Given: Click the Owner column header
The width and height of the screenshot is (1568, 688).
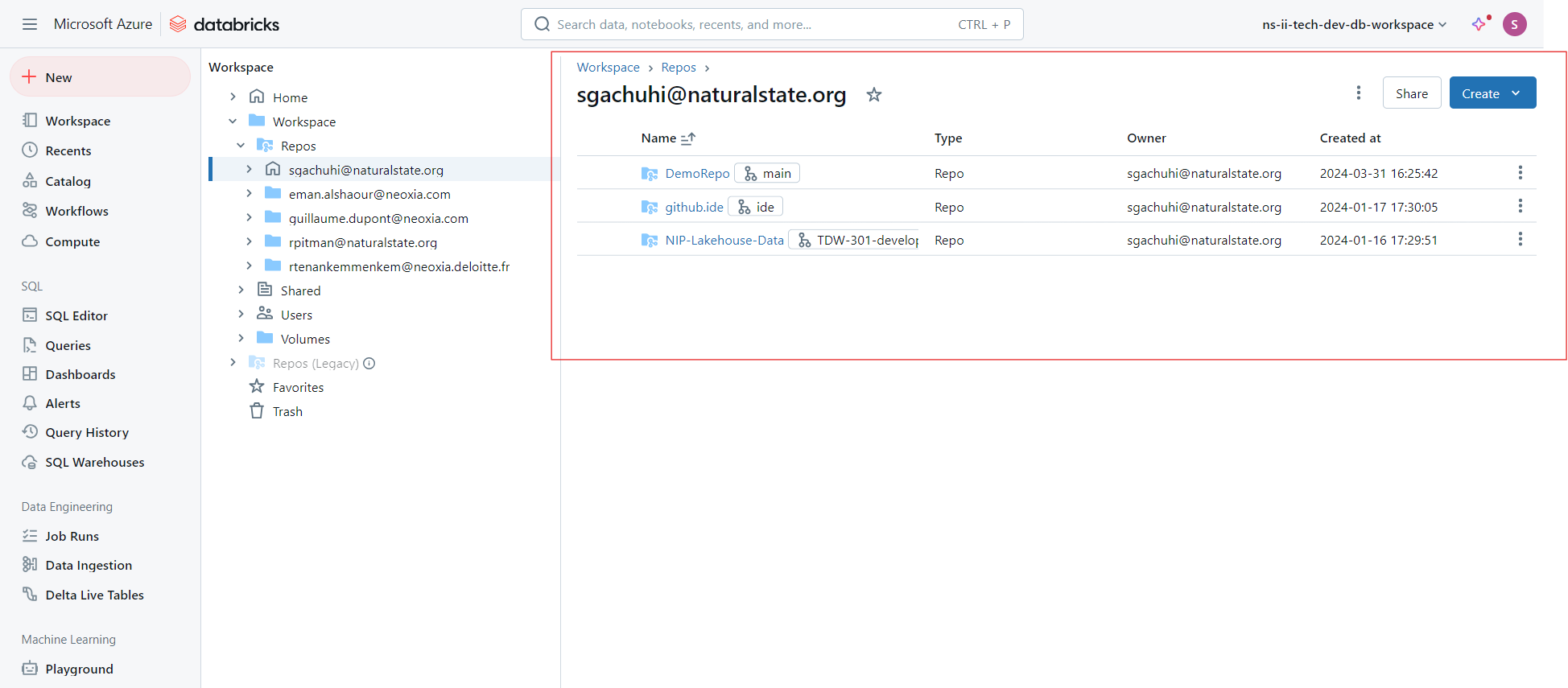Looking at the screenshot, I should tap(1146, 138).
